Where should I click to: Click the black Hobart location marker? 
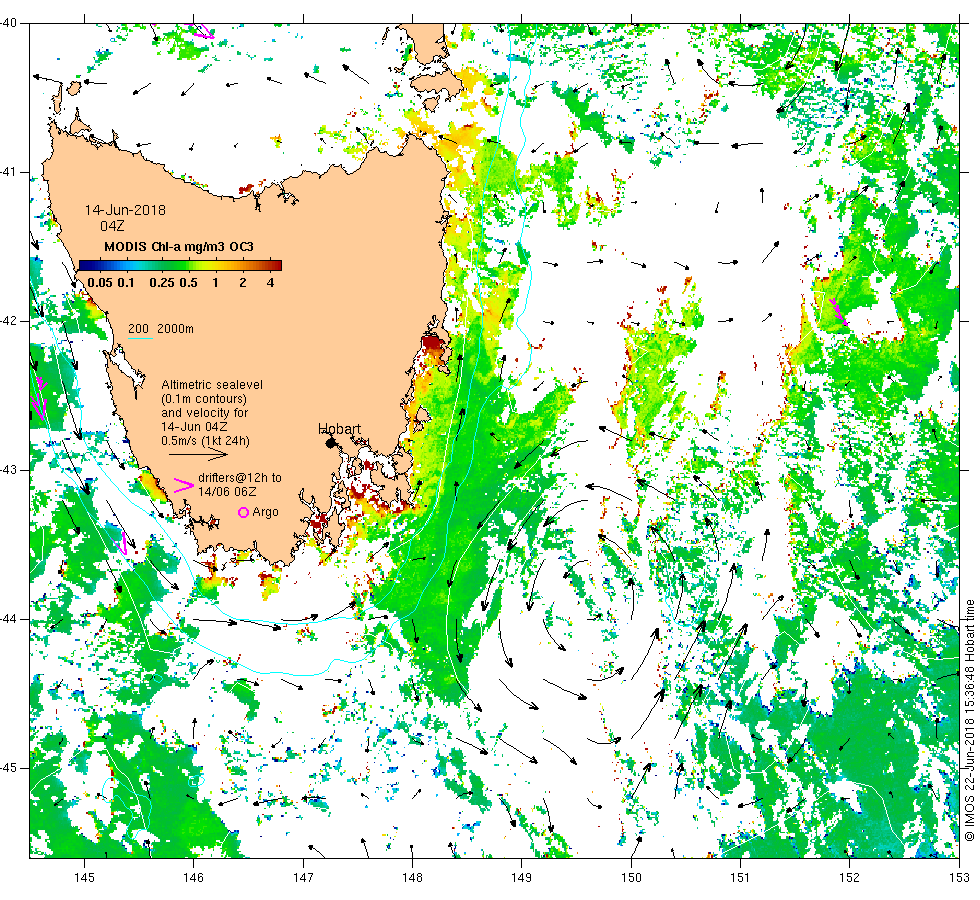coord(331,443)
